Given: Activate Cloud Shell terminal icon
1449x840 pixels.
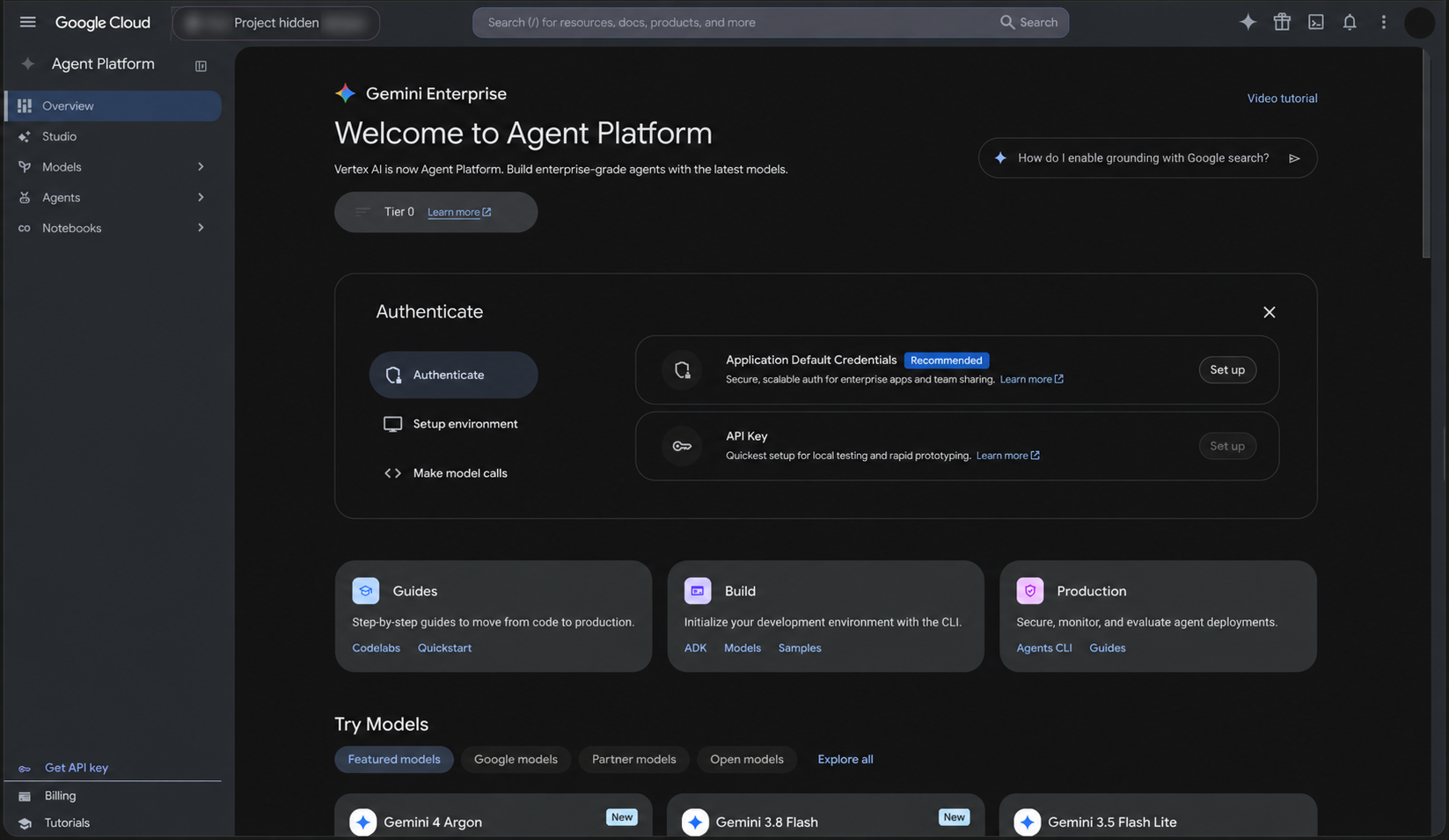Looking at the screenshot, I should pyautogui.click(x=1315, y=22).
